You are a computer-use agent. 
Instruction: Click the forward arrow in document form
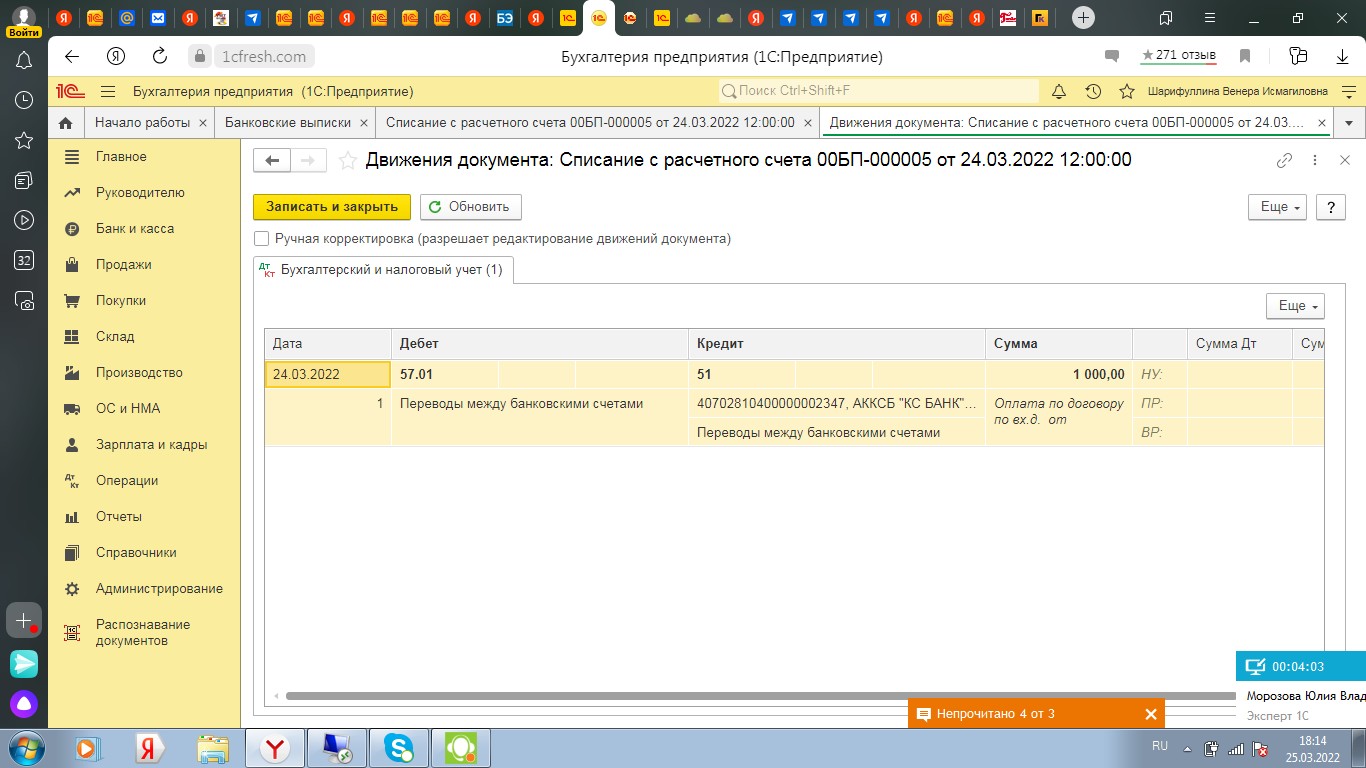(308, 160)
